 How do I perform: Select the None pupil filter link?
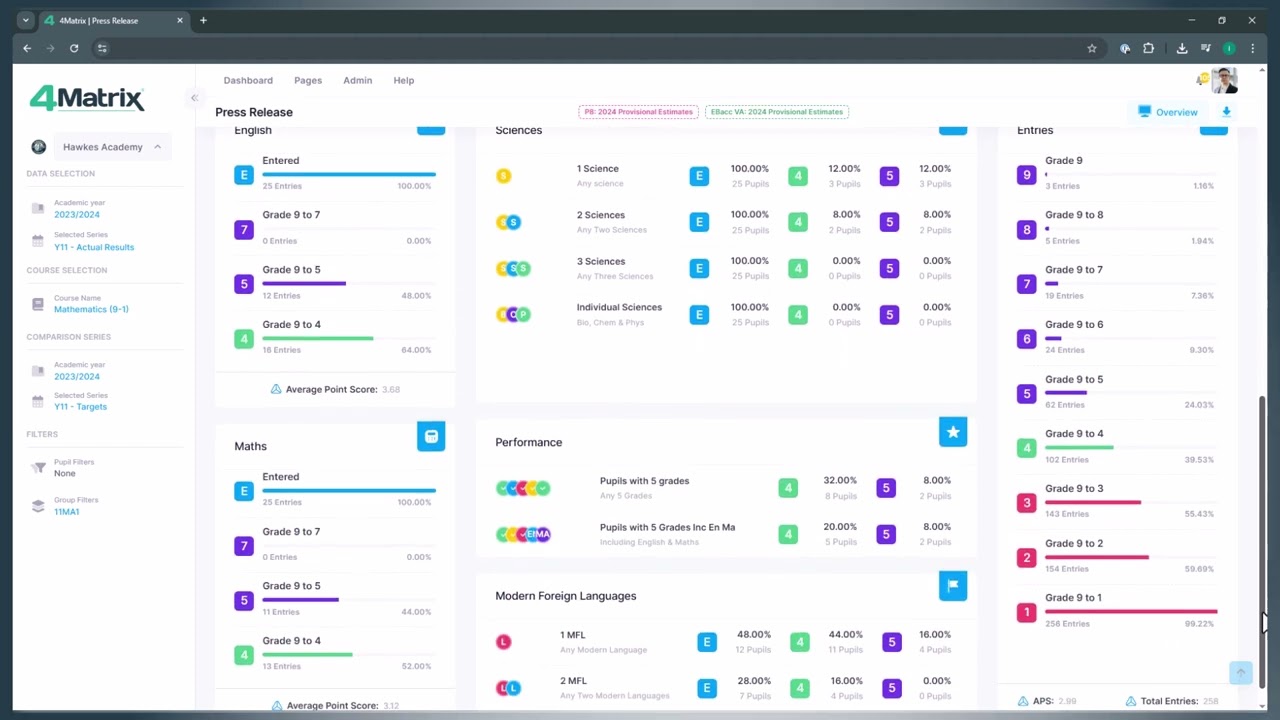(65, 473)
